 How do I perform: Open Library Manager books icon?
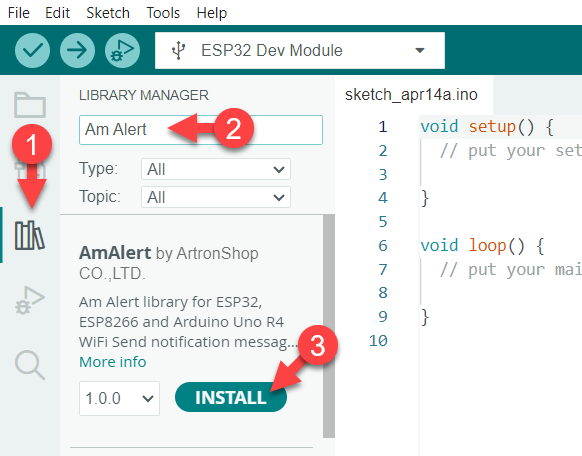(30, 235)
